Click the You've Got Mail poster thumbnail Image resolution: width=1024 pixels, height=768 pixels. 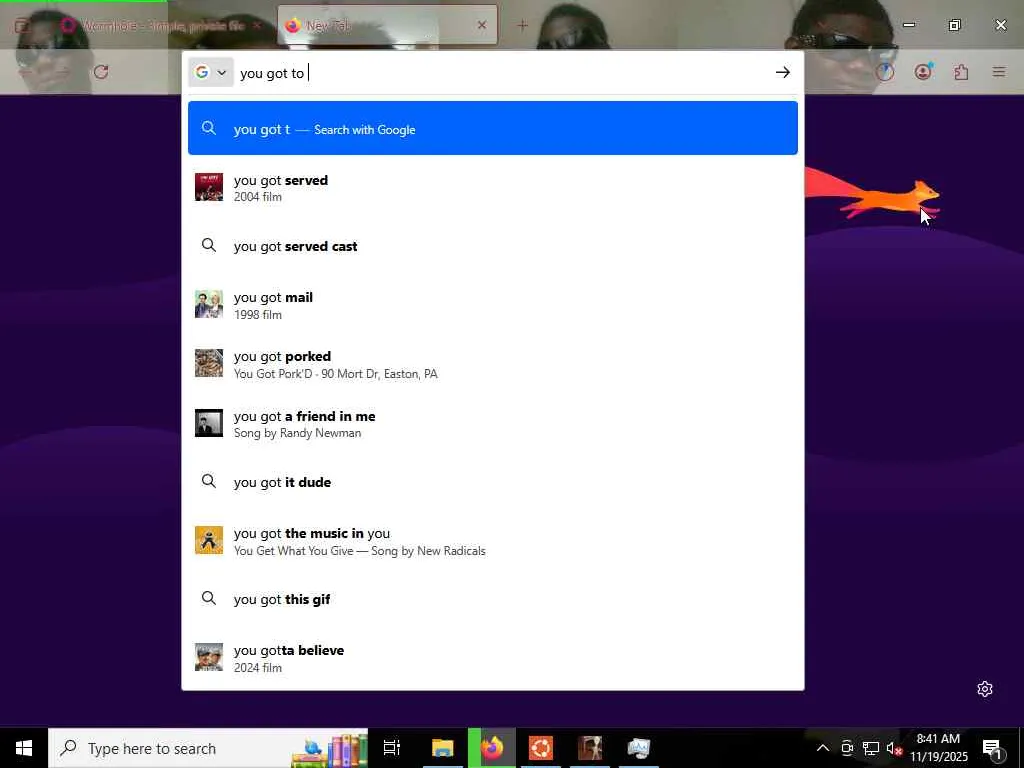[209, 304]
